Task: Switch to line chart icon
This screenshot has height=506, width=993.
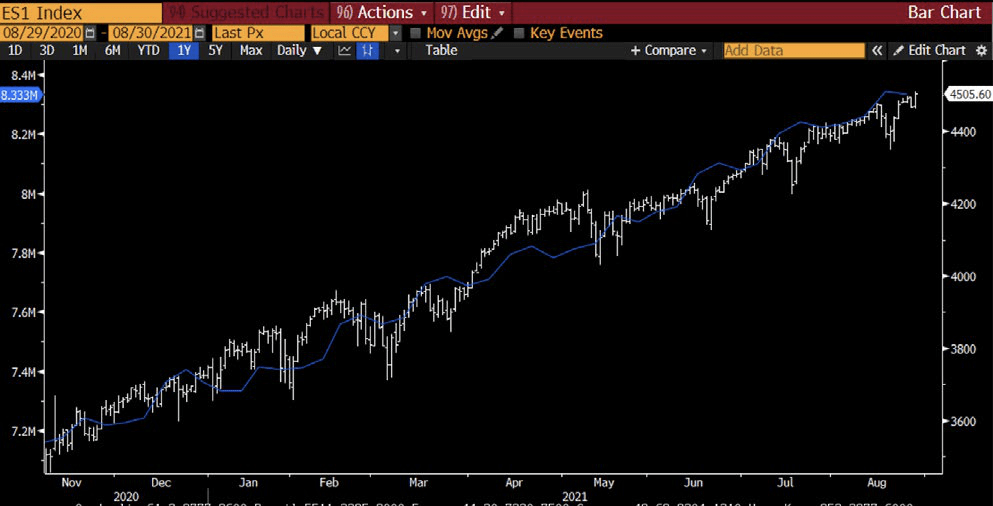Action: pos(345,50)
